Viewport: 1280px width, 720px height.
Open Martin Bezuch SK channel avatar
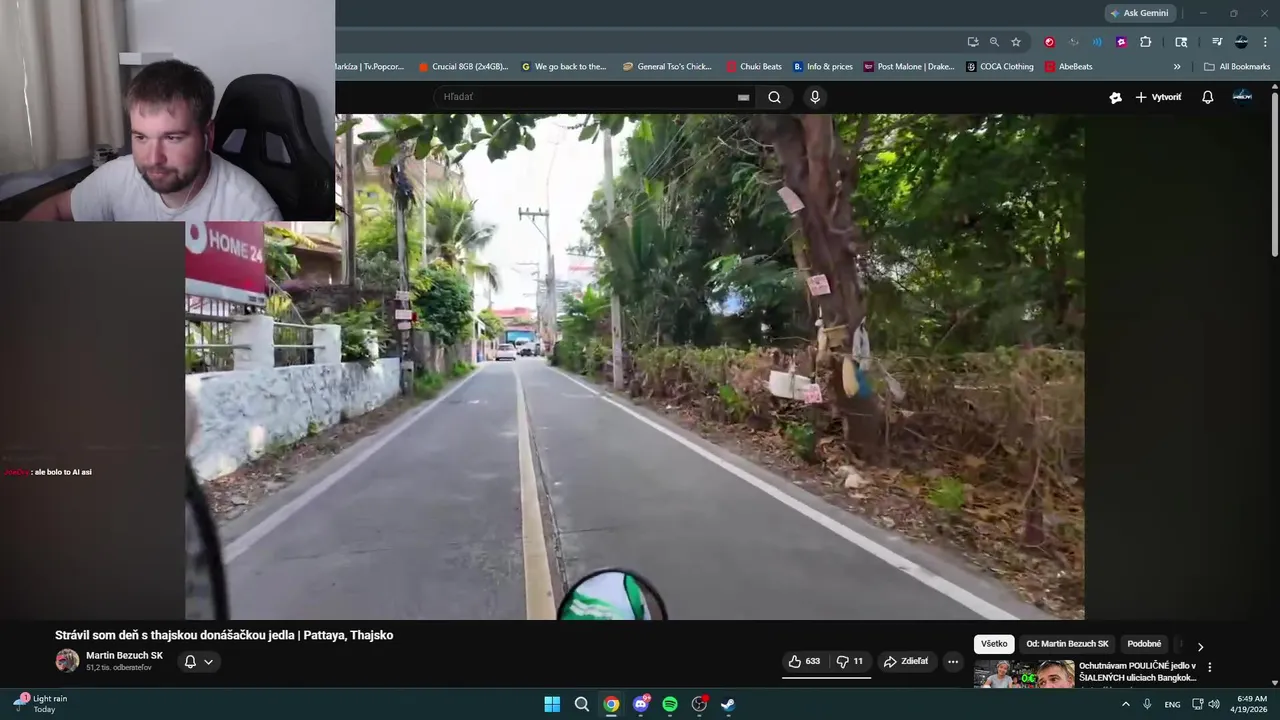tap(67, 660)
